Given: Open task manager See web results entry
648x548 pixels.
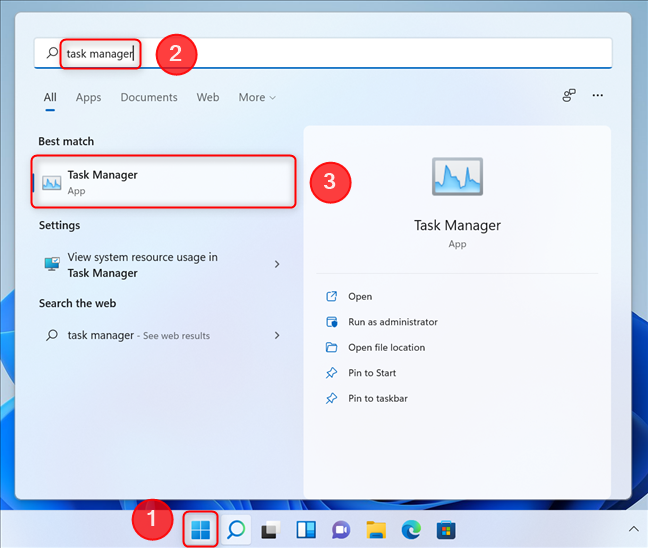Looking at the screenshot, I should click(x=164, y=335).
